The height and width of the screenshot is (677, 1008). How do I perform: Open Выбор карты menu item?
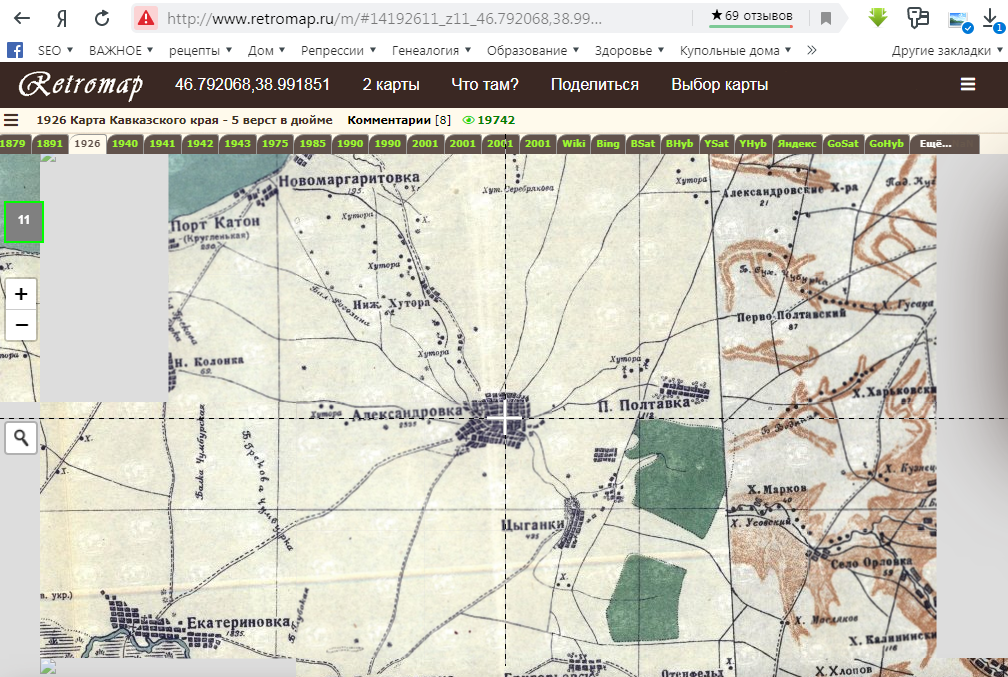719,85
